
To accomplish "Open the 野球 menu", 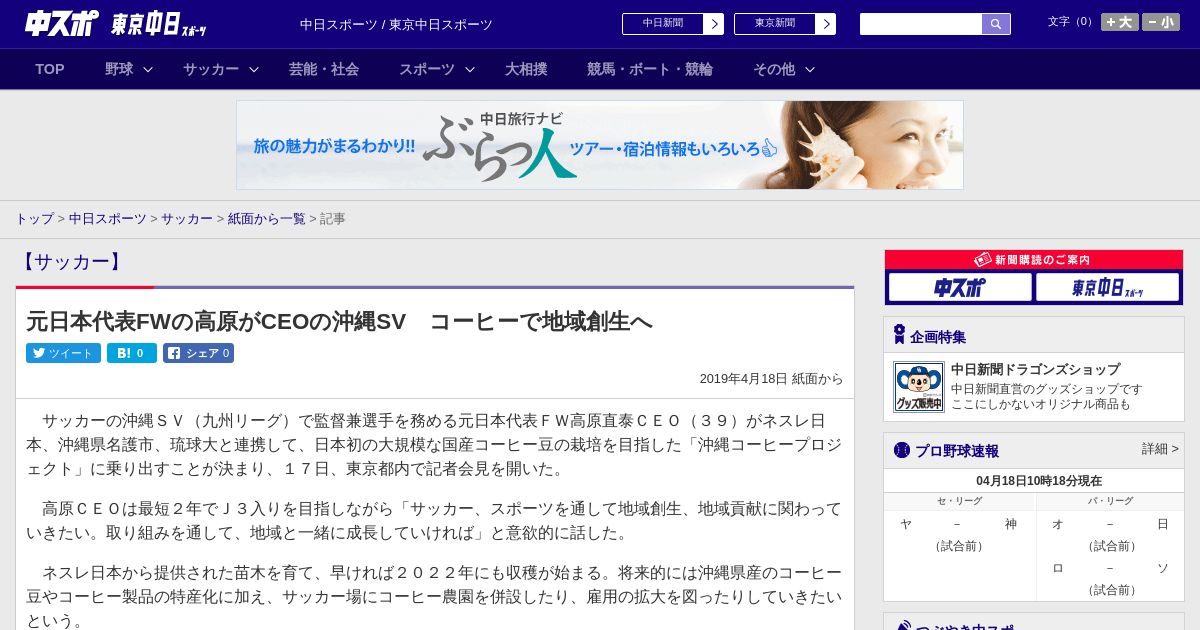I will pos(119,69).
